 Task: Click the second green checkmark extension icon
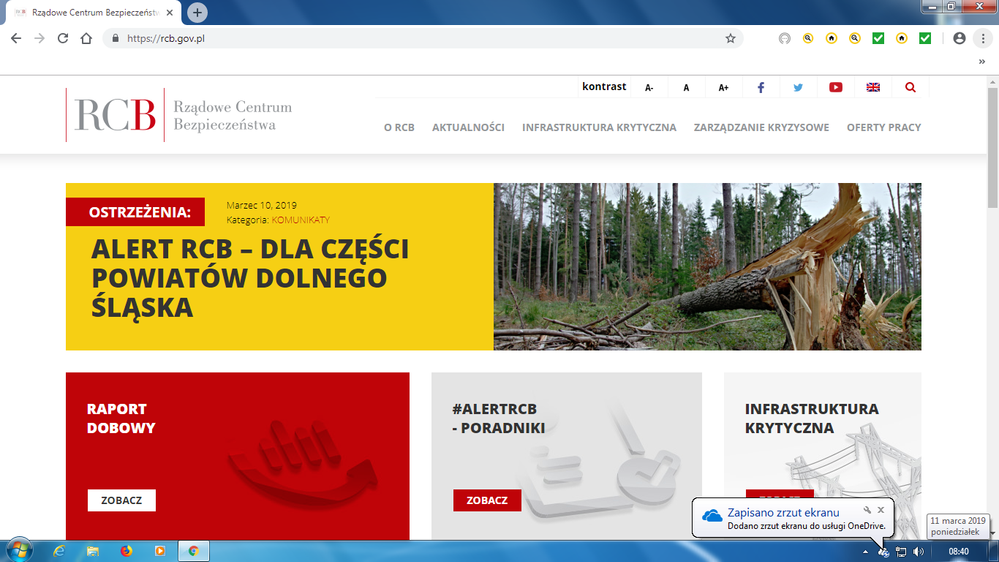pyautogui.click(x=925, y=38)
